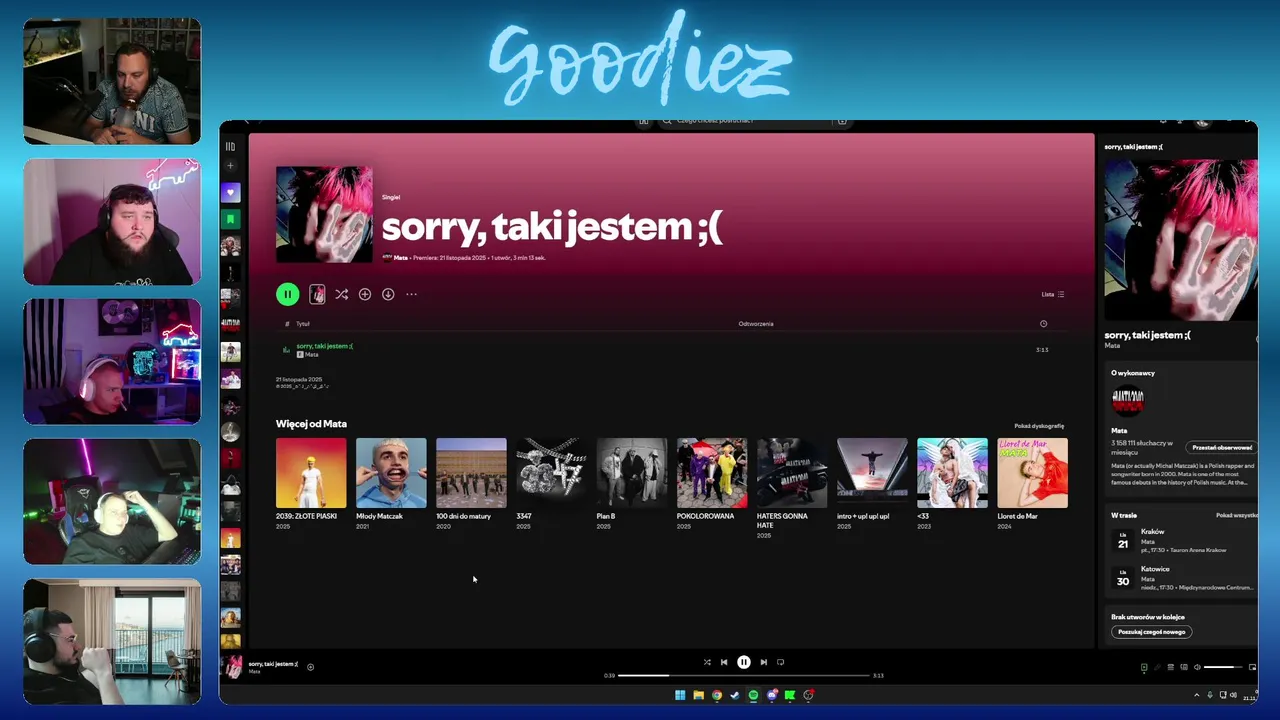
Task: Open the 100 dni do matury album
Action: pyautogui.click(x=471, y=473)
